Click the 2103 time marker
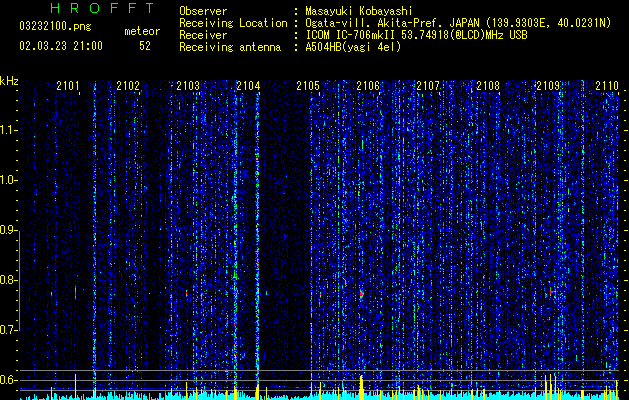629x400 pixels. [188, 85]
